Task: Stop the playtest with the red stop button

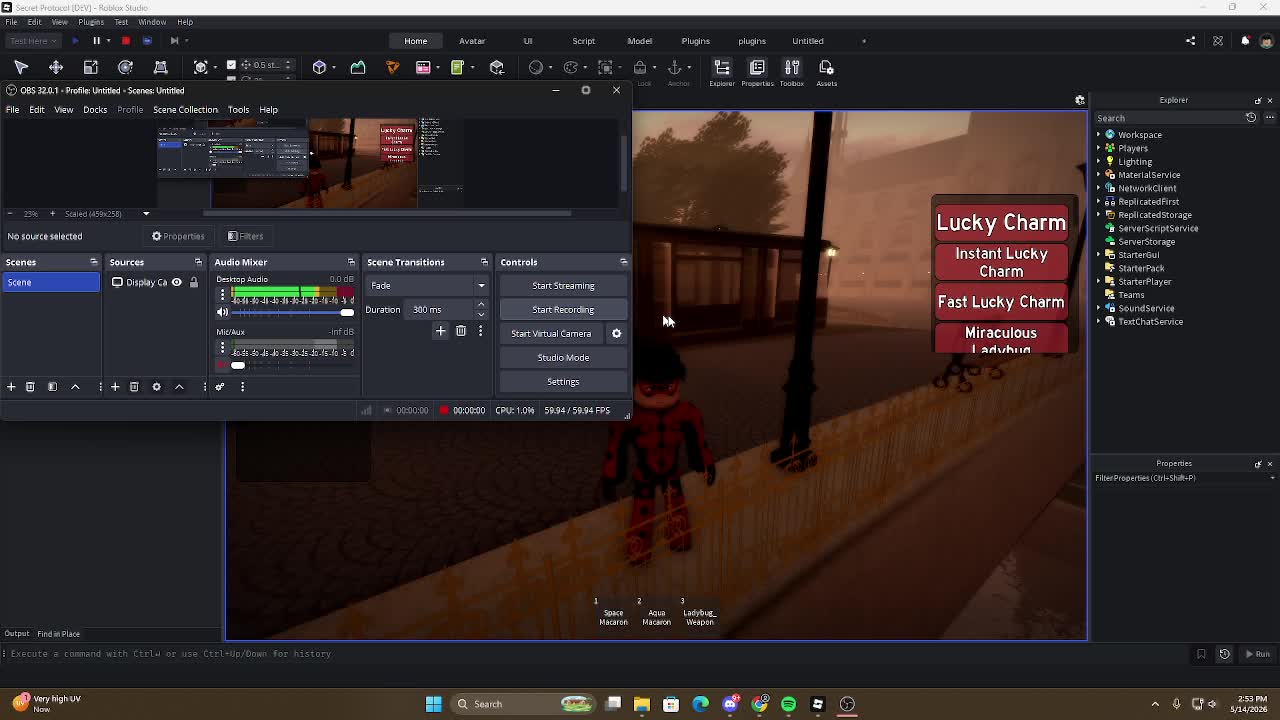Action: [x=125, y=41]
